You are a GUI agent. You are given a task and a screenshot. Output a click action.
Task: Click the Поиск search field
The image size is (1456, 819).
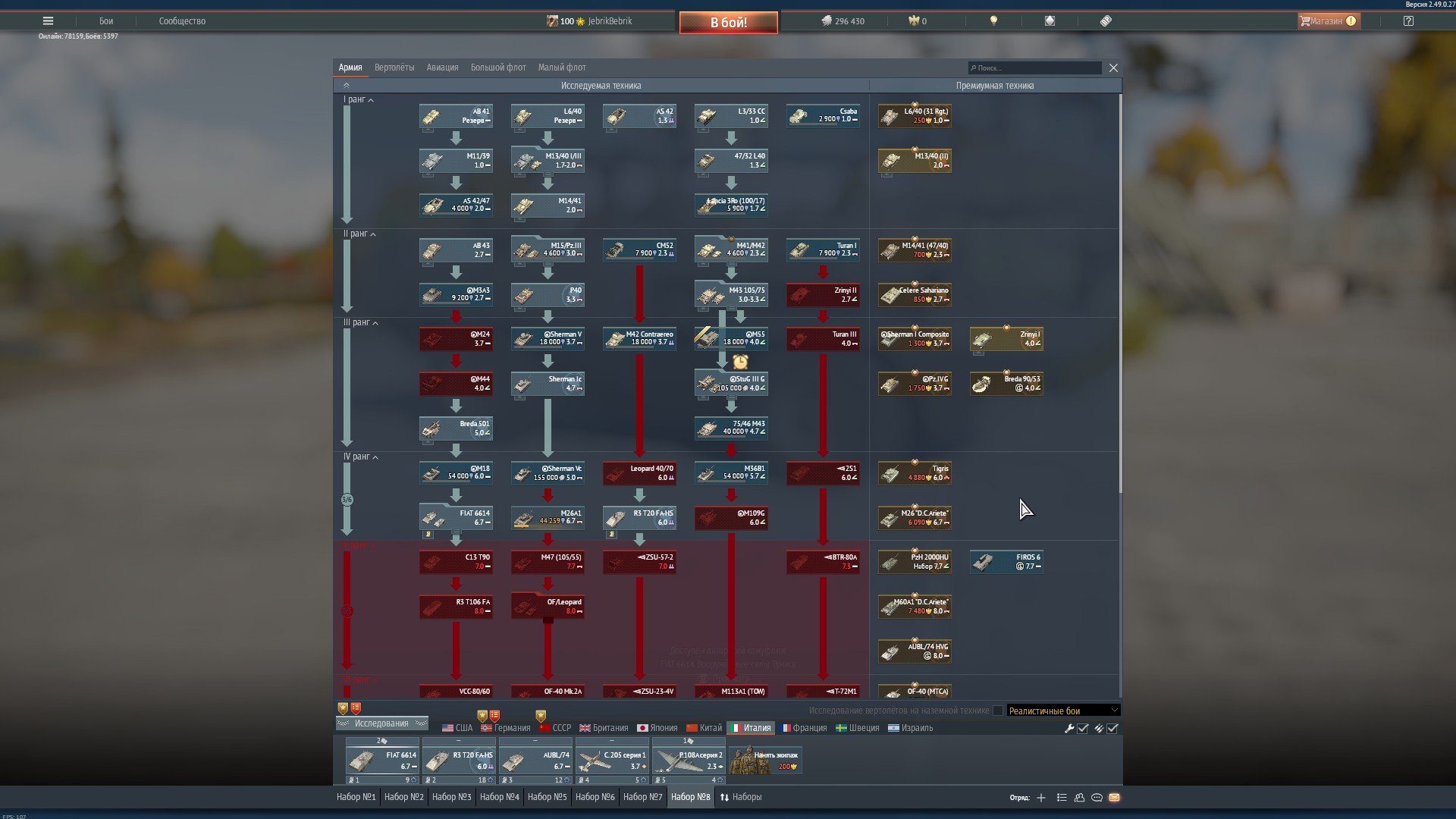(x=1035, y=68)
